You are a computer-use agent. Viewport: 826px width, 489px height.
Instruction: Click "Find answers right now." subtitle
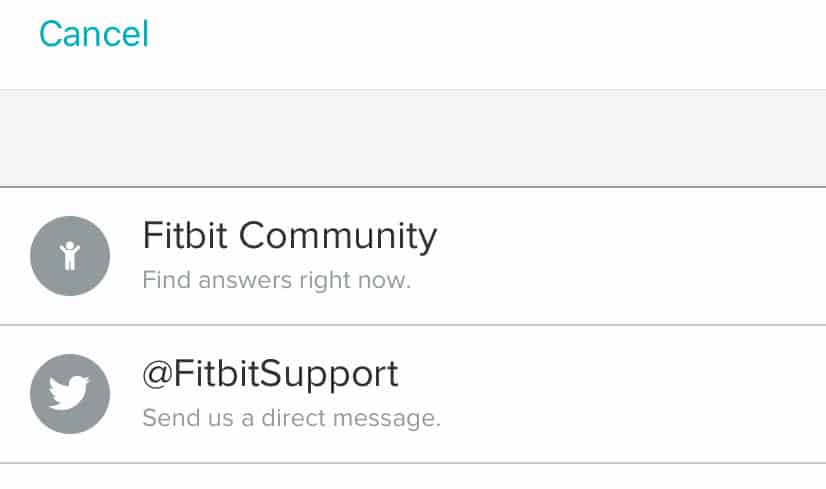276,280
